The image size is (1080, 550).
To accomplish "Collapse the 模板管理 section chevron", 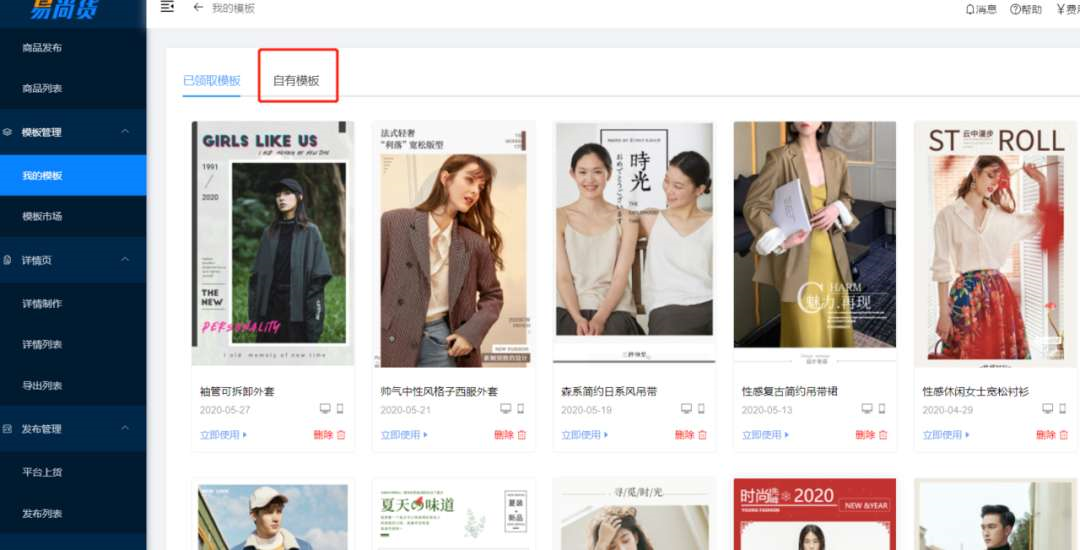I will pyautogui.click(x=125, y=131).
